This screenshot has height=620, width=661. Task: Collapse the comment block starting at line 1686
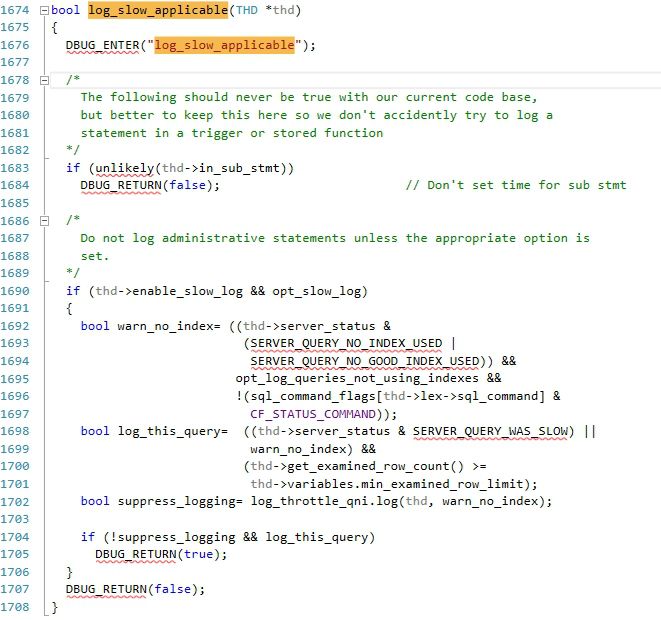click(x=44, y=221)
